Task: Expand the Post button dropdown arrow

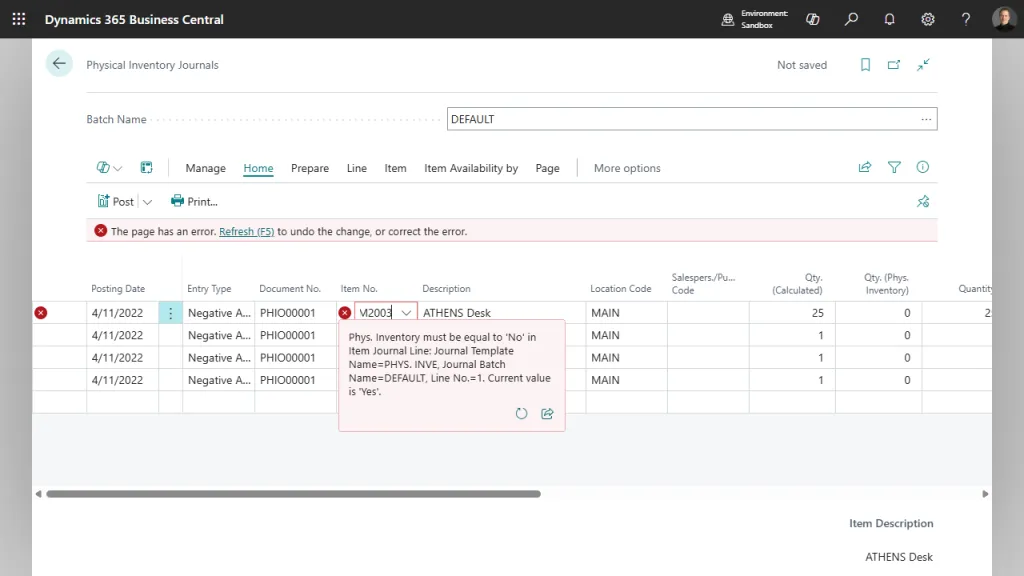Action: click(146, 201)
